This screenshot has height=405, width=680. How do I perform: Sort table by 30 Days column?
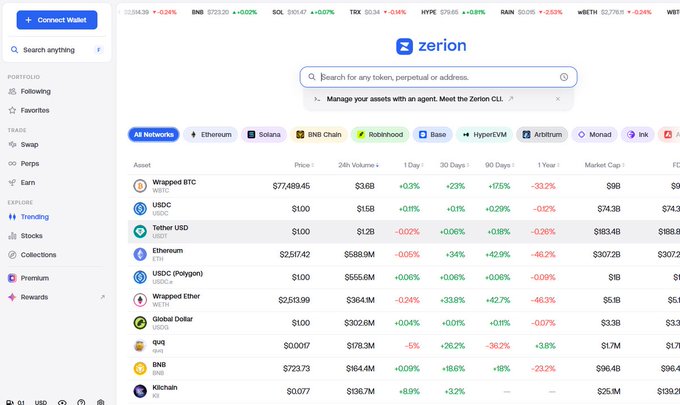coord(454,165)
